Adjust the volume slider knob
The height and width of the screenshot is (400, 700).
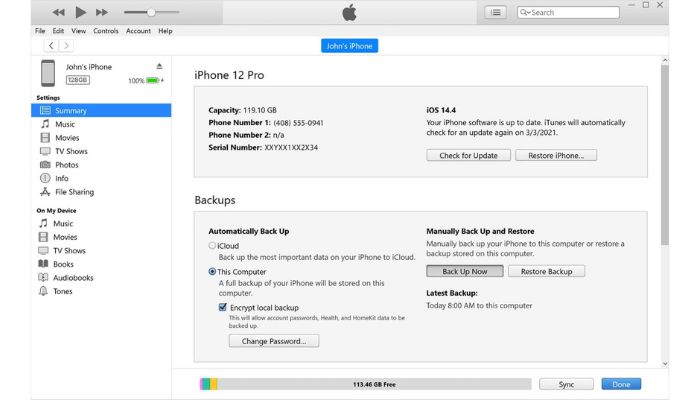pyautogui.click(x=151, y=12)
